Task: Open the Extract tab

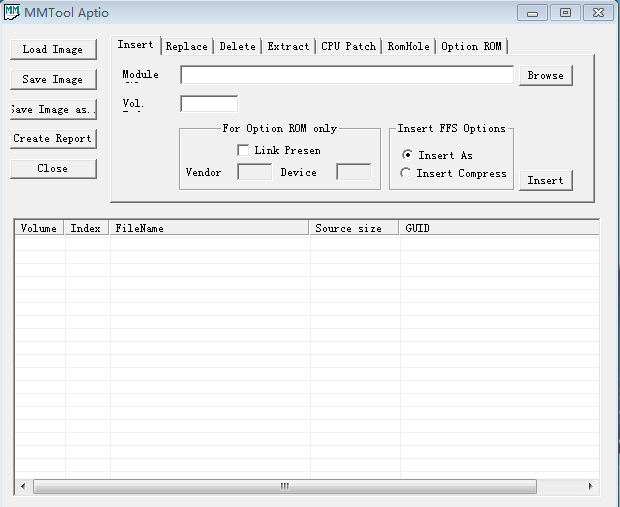Action: point(288,47)
